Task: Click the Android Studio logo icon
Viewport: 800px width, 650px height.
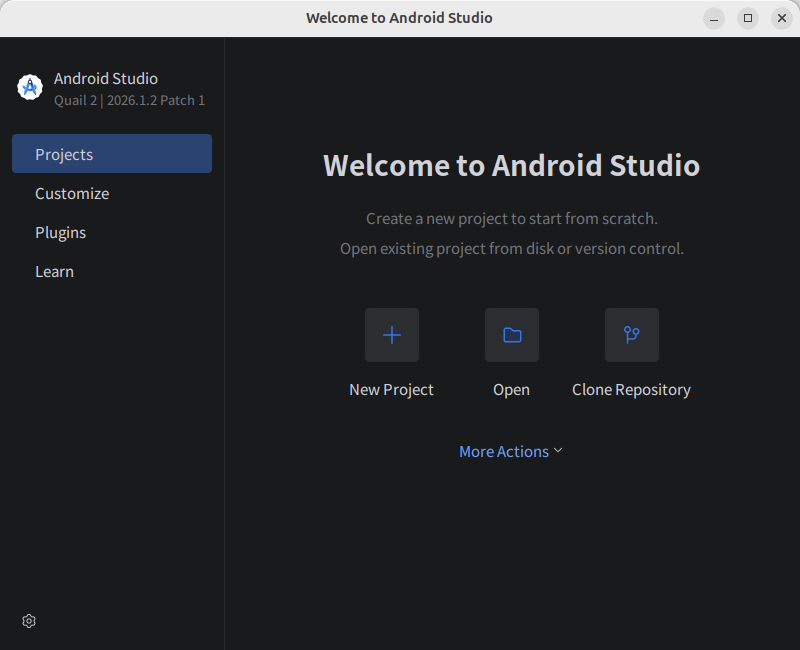Action: point(30,87)
